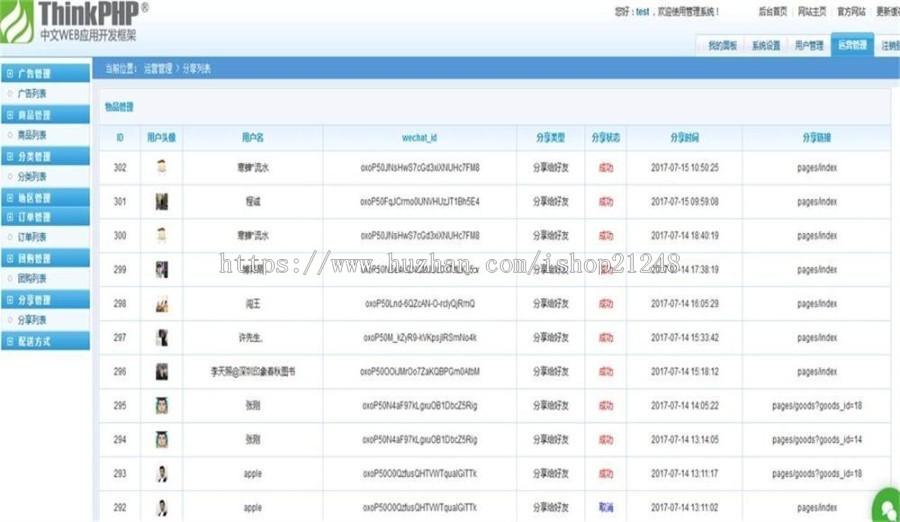Click pages/goods?goods_id=18 in row 293

[x=817, y=474]
